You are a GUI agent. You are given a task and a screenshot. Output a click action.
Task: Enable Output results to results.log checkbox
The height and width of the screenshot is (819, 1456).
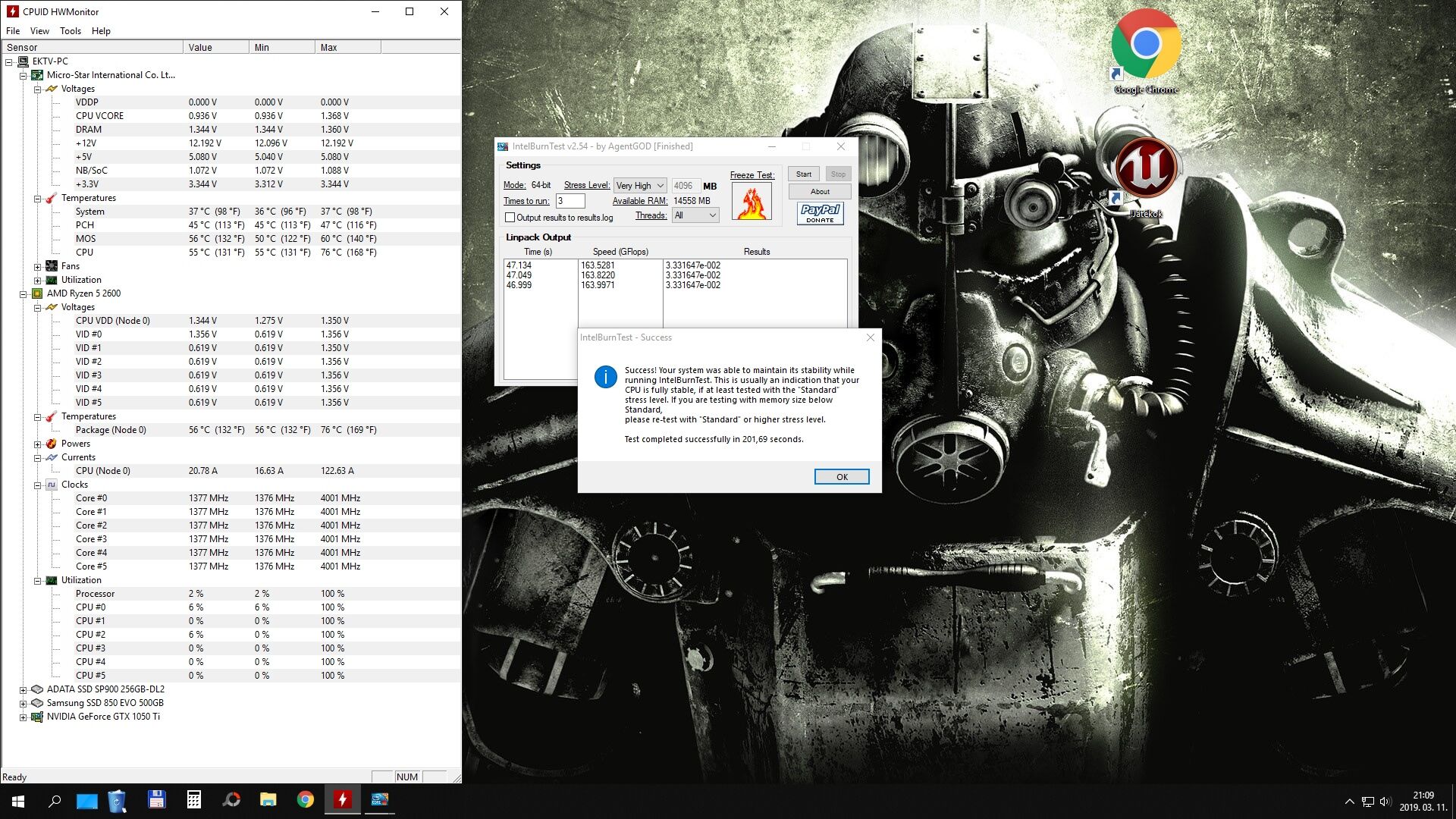point(510,218)
